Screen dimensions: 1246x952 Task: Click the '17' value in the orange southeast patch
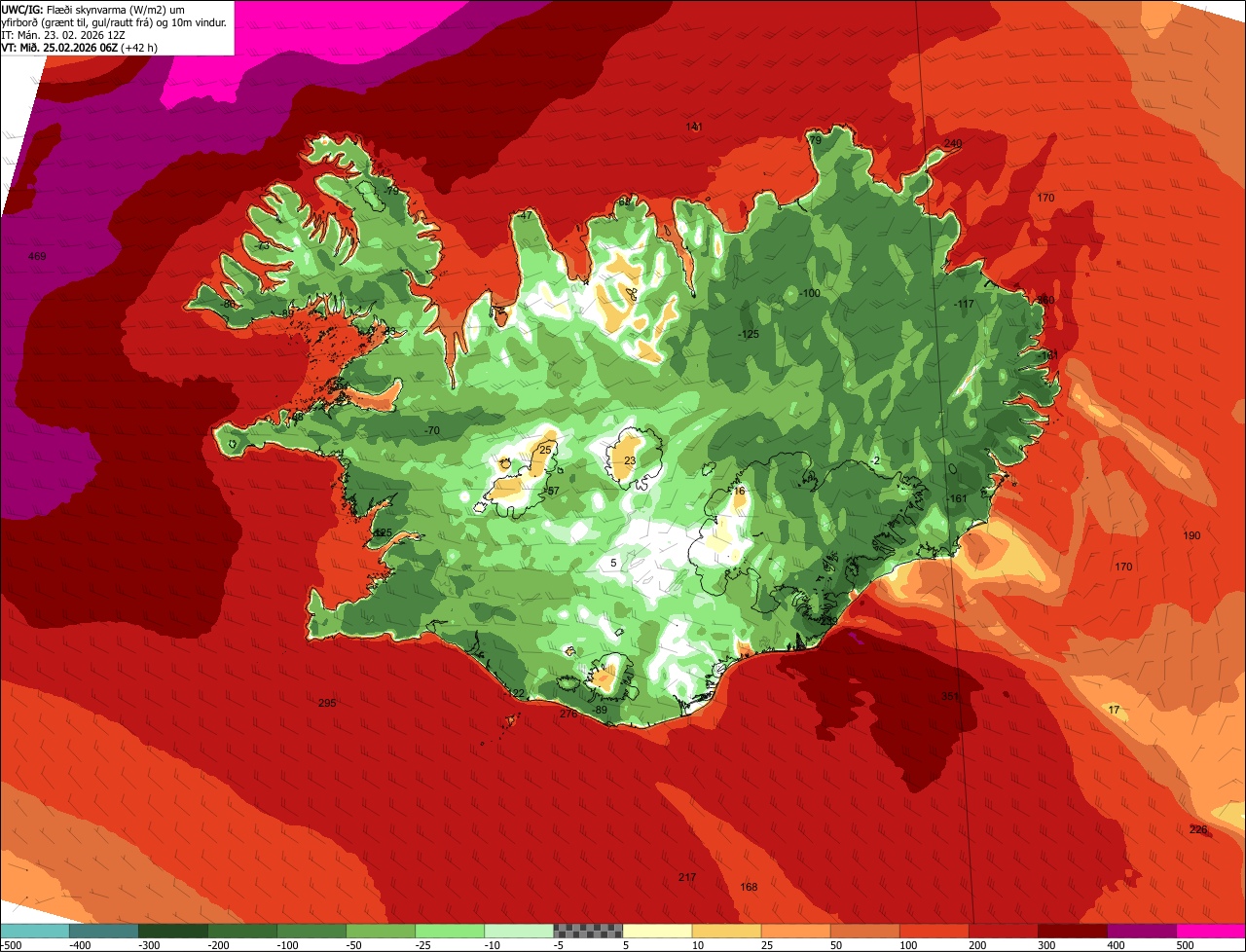[x=1114, y=711]
